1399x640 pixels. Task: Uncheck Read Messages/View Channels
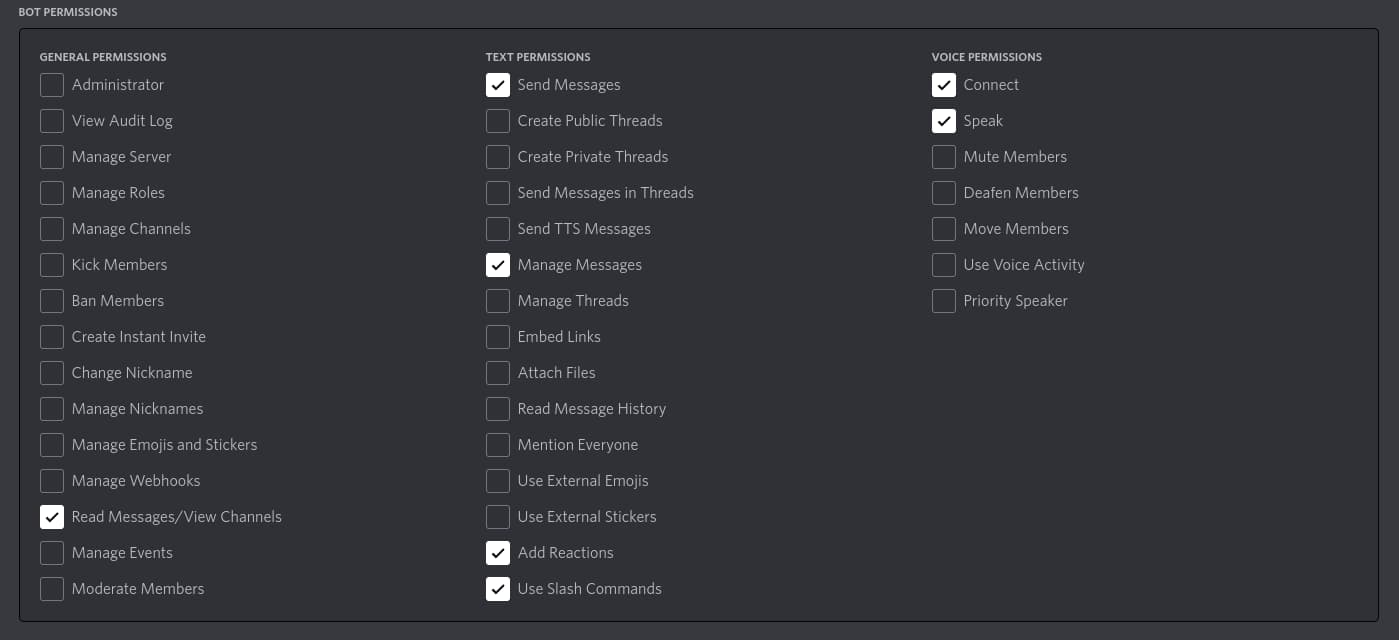pyautogui.click(x=52, y=517)
